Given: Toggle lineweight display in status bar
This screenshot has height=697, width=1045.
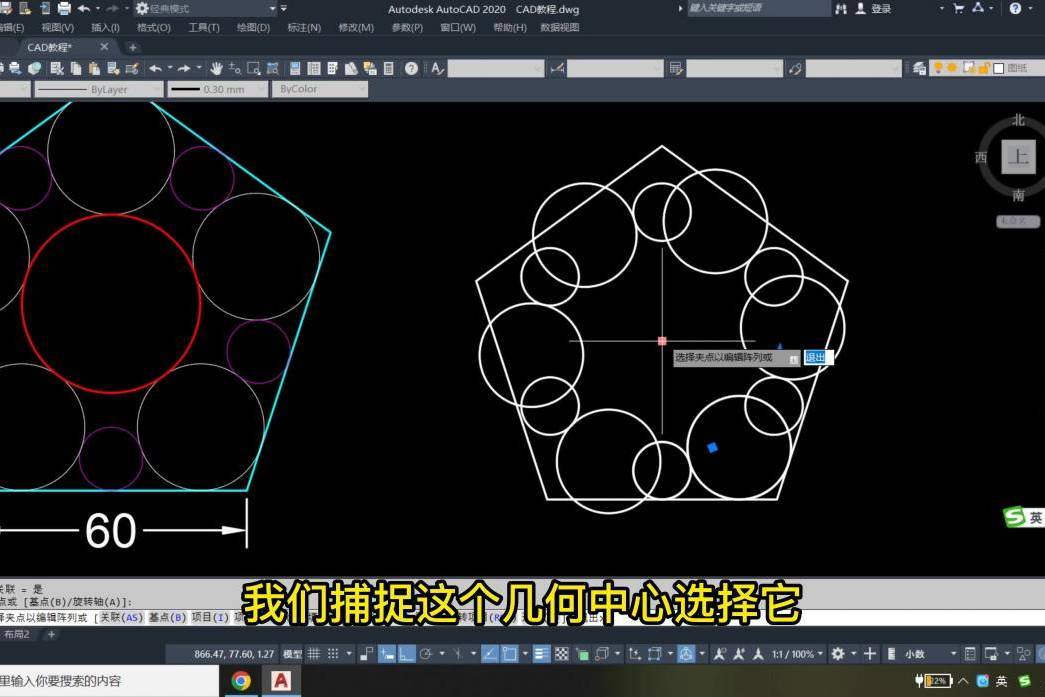Looking at the screenshot, I should coord(541,654).
